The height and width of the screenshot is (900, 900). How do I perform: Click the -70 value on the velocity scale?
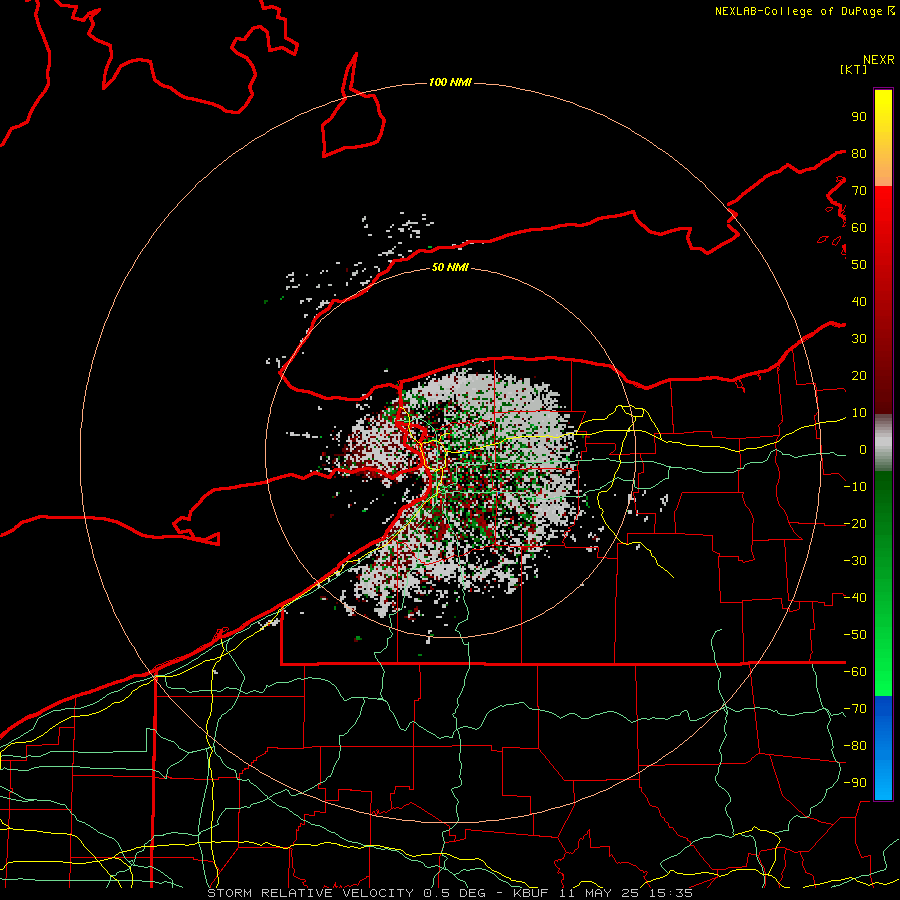click(855, 709)
